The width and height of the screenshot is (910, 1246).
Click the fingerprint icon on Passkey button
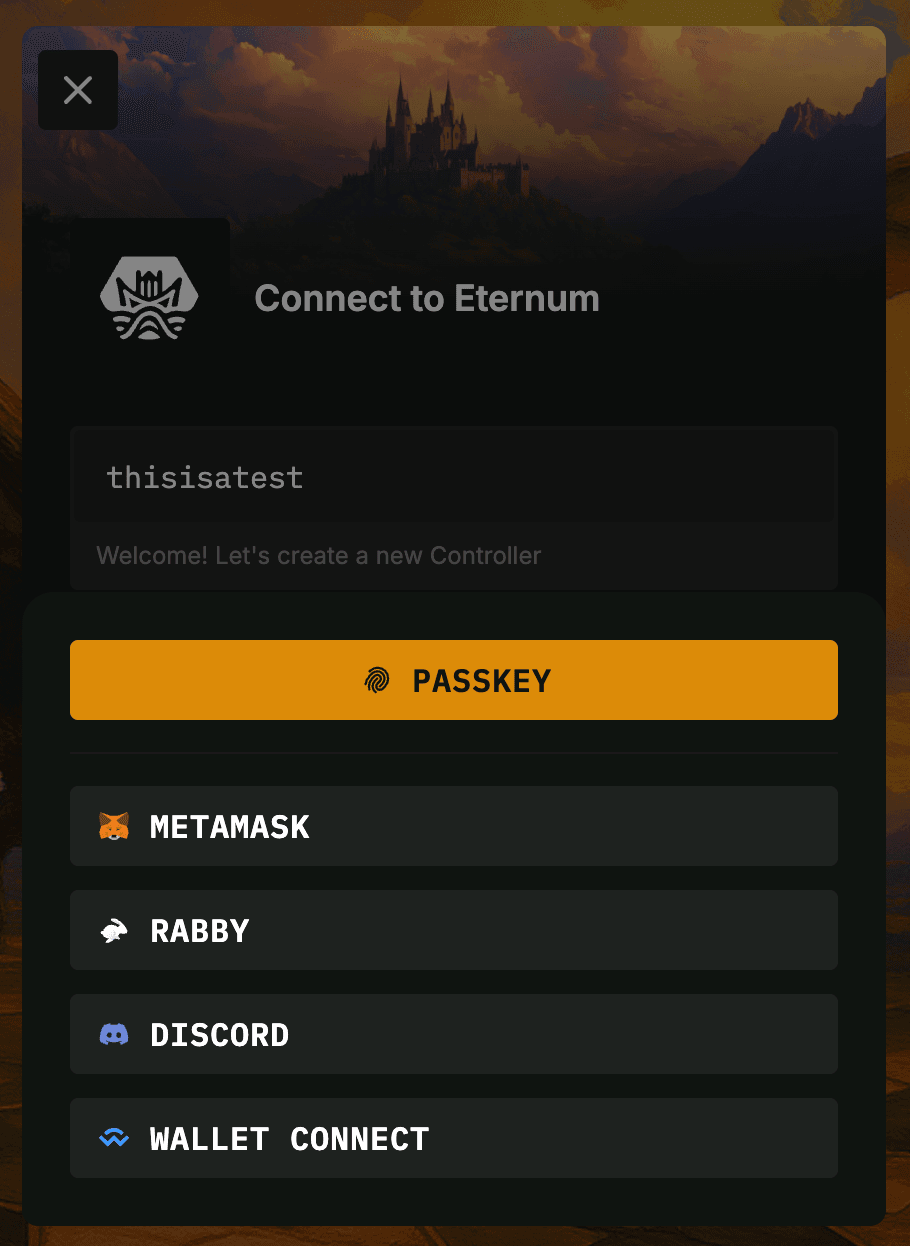click(377, 681)
